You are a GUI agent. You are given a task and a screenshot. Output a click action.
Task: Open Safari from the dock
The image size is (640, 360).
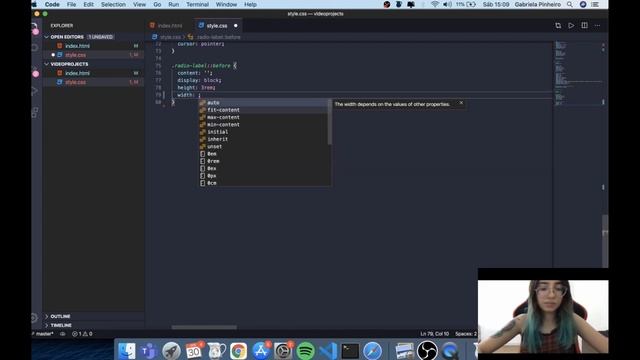point(372,351)
